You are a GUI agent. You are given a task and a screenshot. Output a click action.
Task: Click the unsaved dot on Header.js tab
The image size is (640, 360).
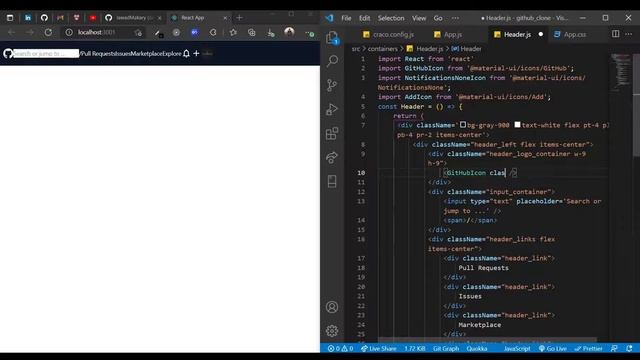pos(541,34)
